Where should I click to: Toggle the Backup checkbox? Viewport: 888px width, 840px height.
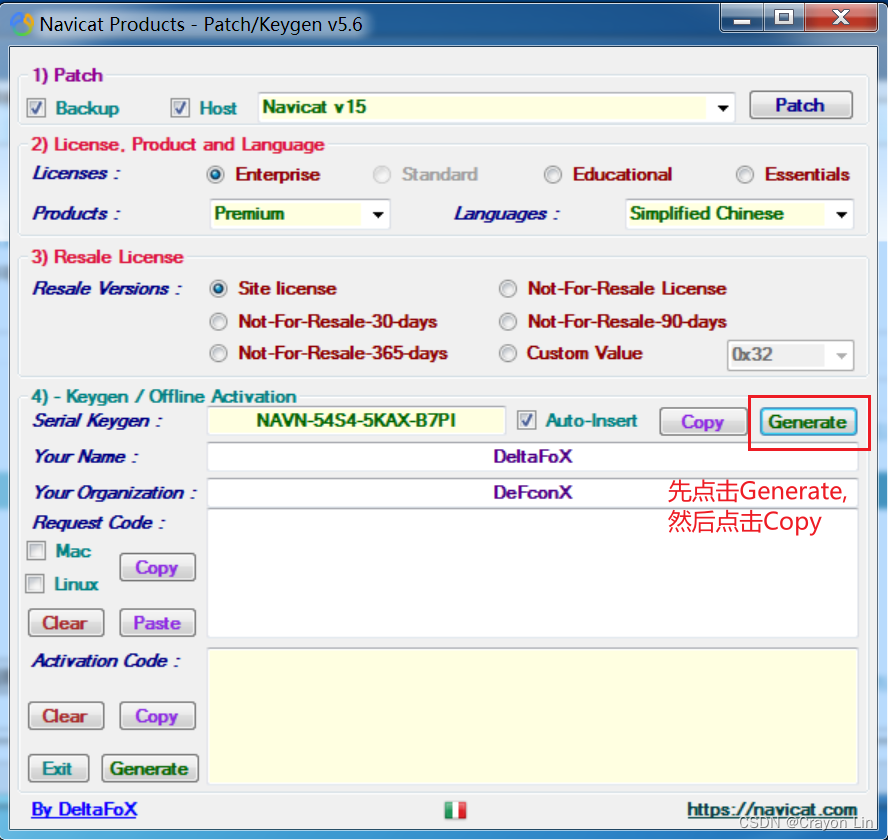(x=37, y=108)
